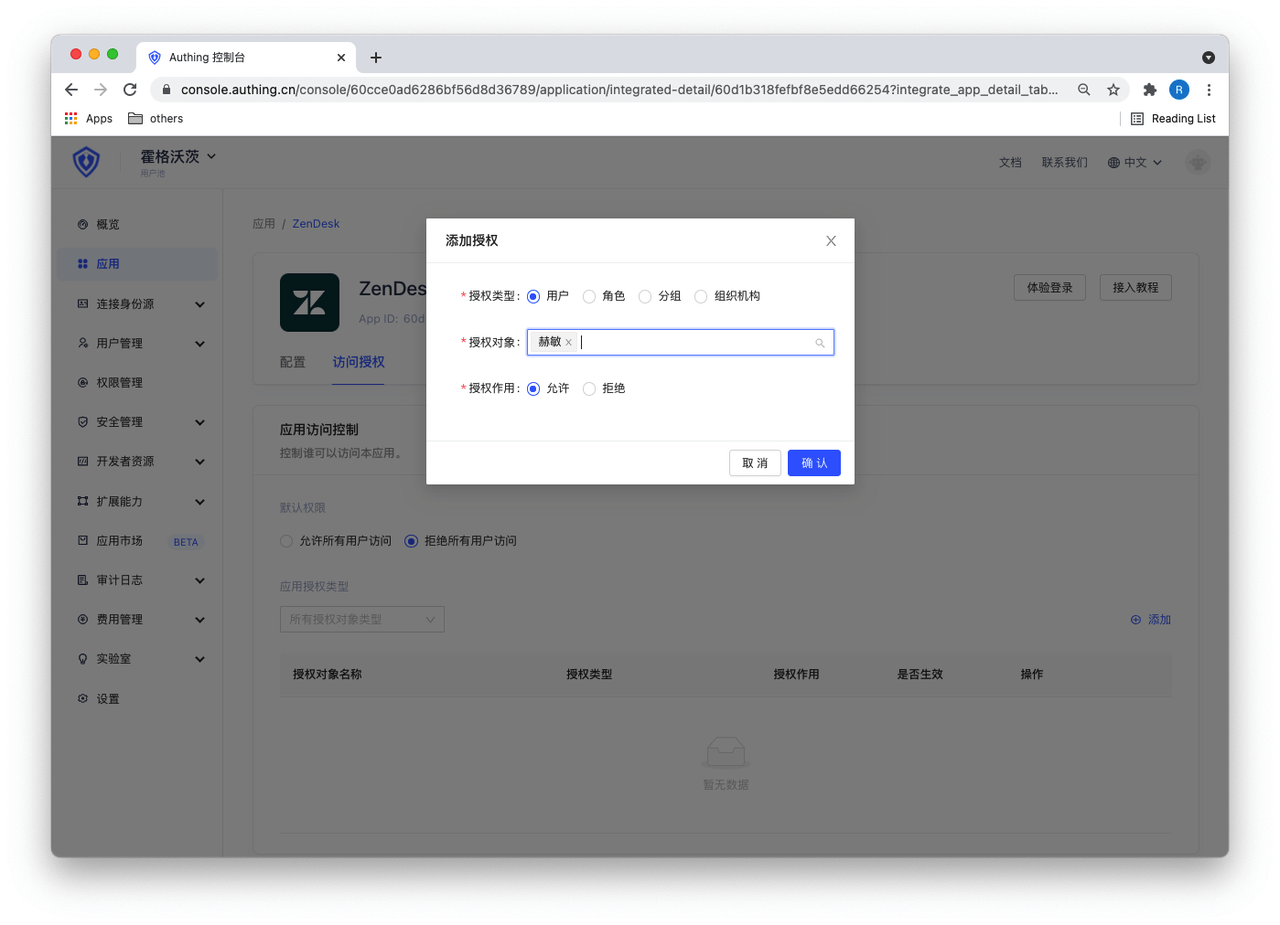
Task: Click inside the 授权对象 input field
Action: [x=690, y=343]
